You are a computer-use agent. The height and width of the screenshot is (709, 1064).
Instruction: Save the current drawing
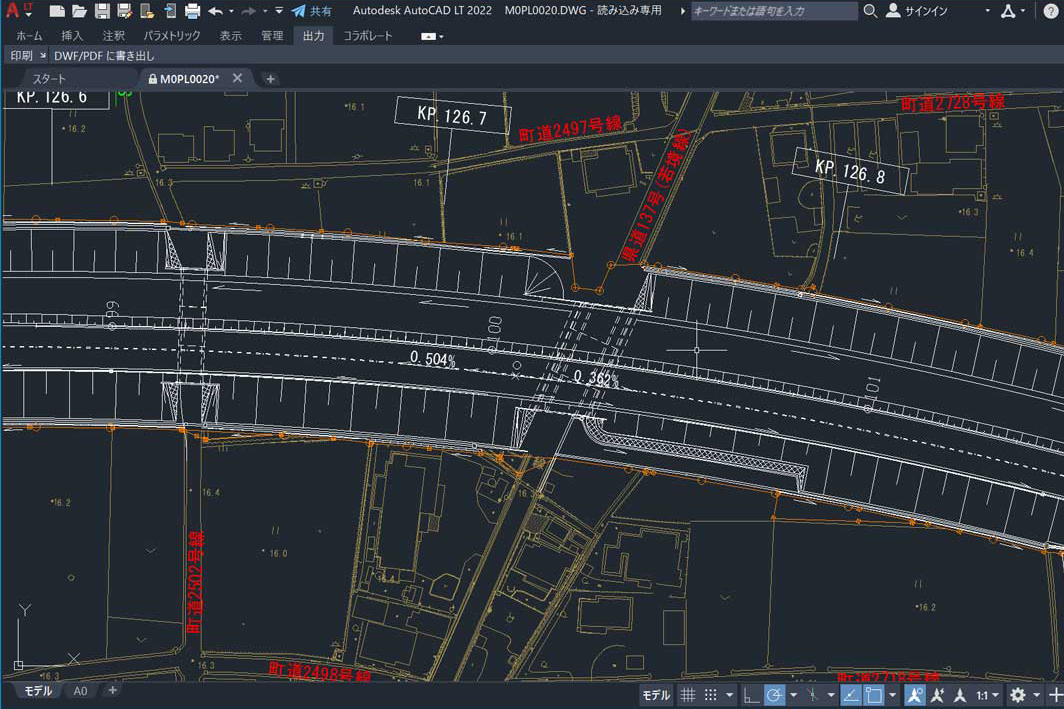[103, 9]
